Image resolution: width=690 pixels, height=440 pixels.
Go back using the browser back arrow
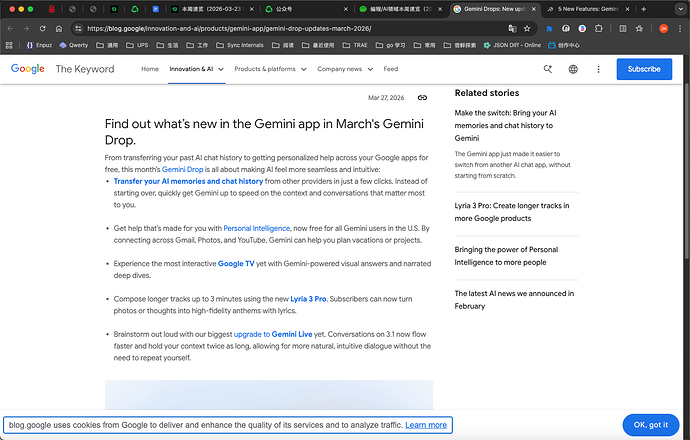point(11,29)
